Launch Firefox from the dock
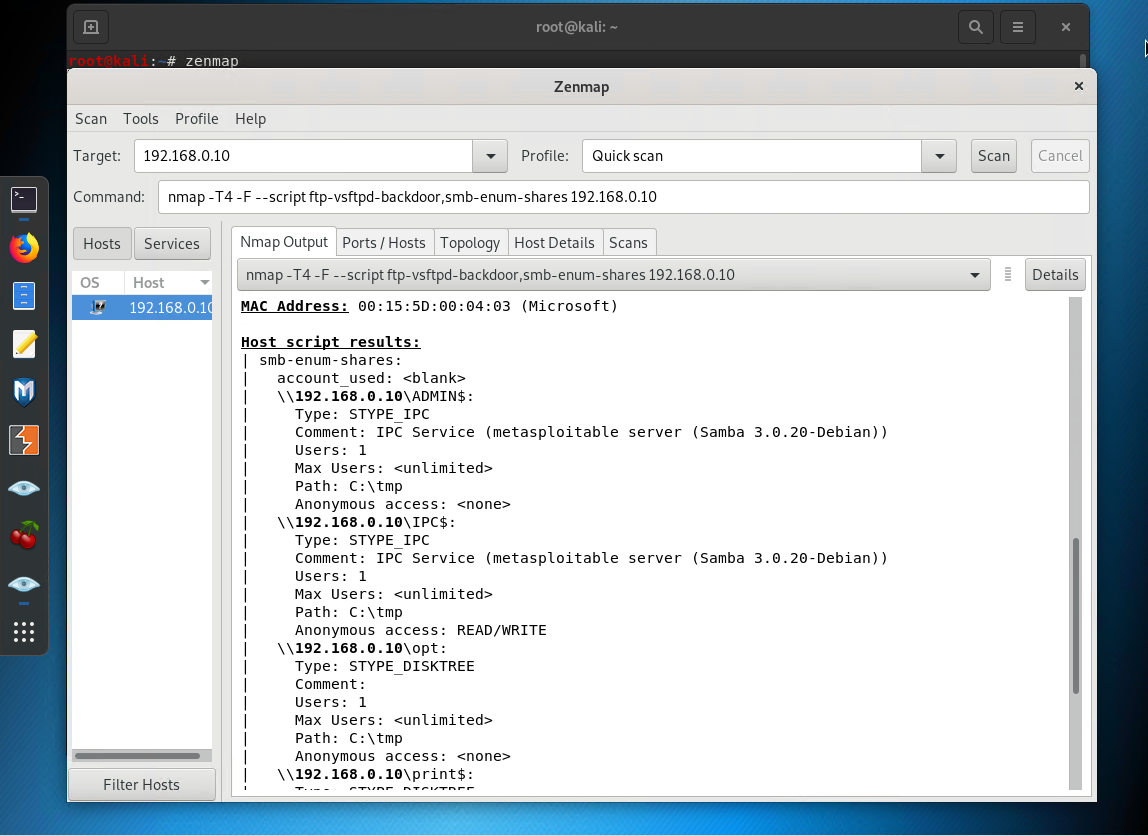The height and width of the screenshot is (836, 1148). 24,248
